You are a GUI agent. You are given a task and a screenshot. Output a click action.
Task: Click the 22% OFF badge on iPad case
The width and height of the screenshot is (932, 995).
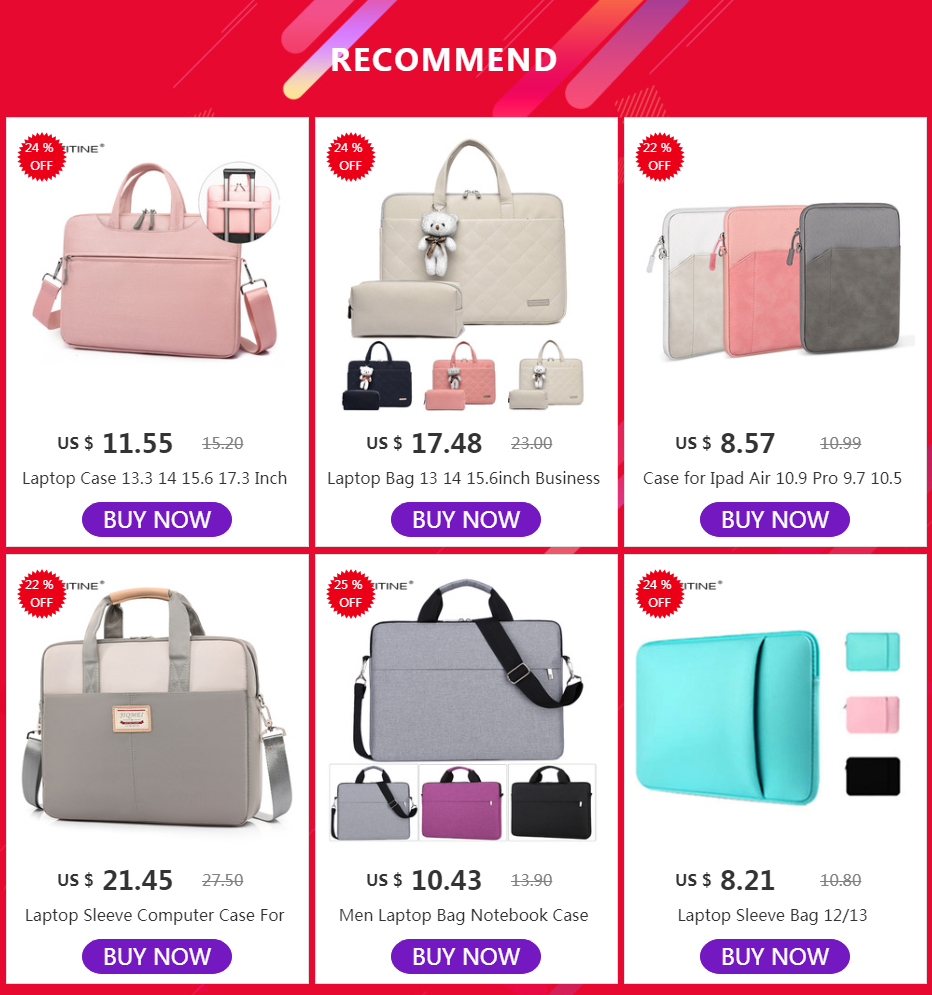coord(659,157)
